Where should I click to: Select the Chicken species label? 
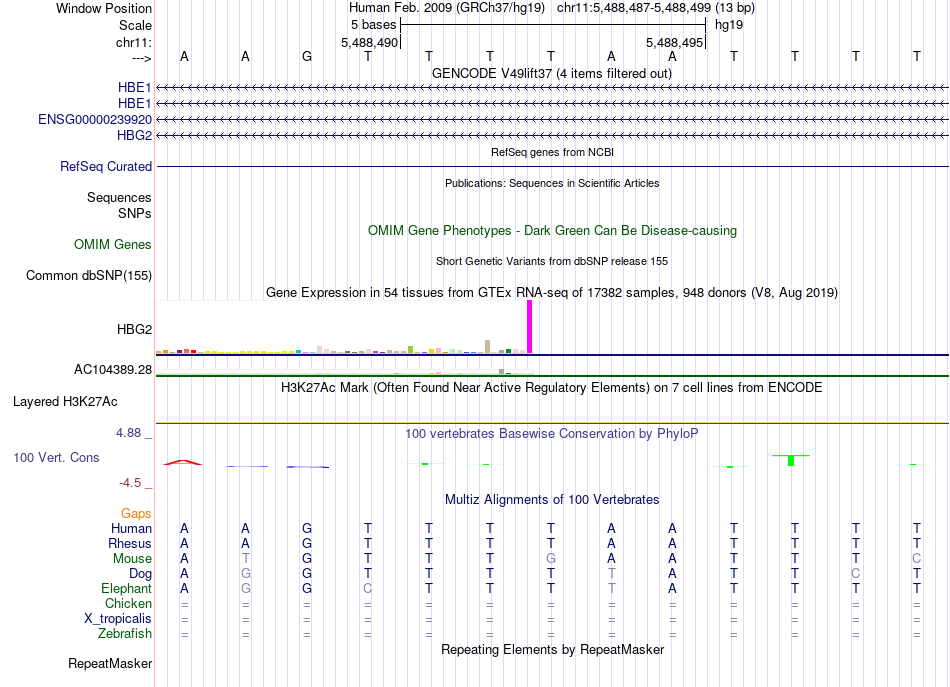click(x=128, y=603)
